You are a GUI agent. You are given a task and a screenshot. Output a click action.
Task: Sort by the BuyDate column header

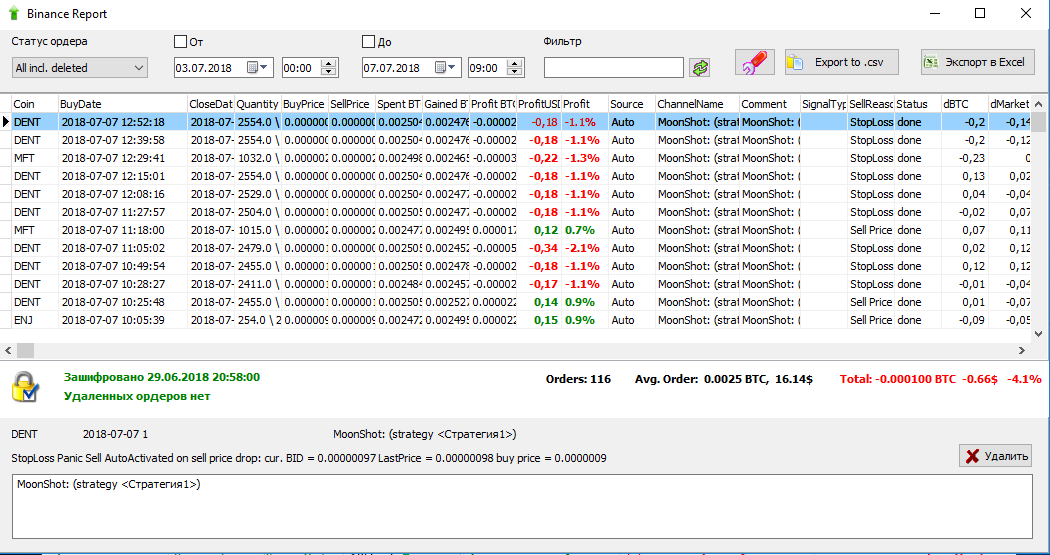(x=123, y=104)
